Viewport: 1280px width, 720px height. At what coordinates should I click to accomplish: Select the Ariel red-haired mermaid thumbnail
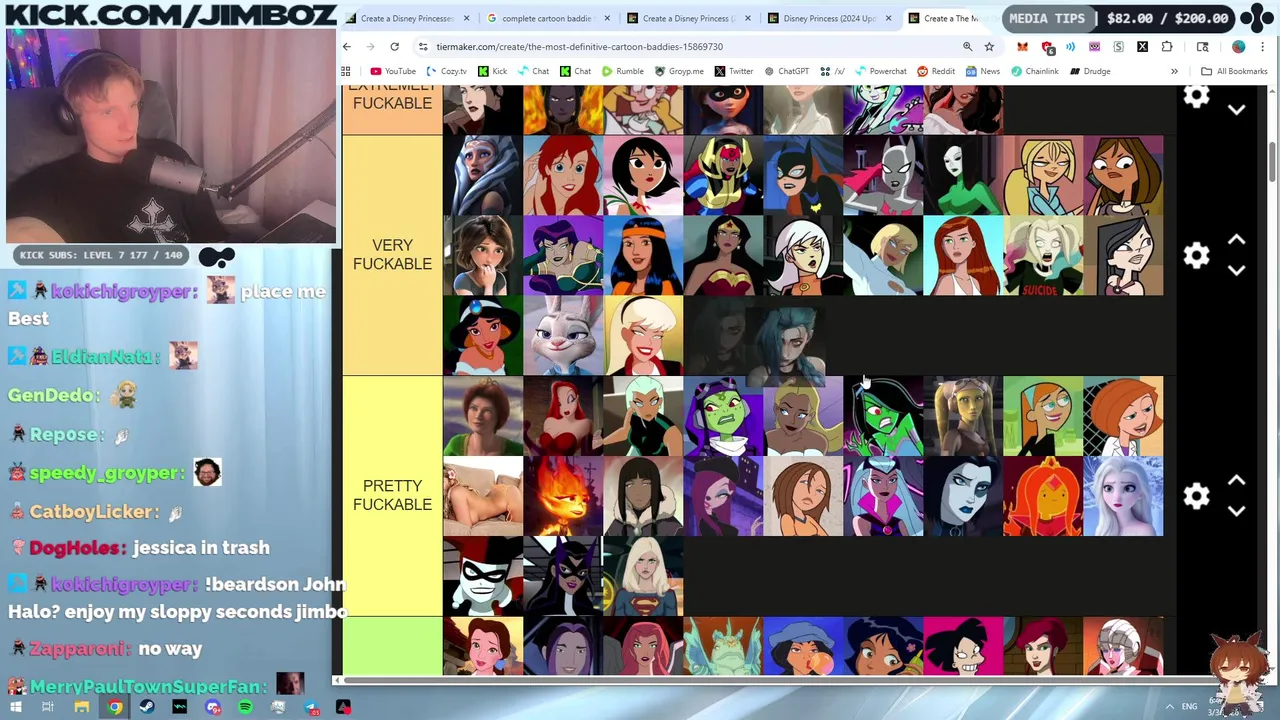tap(563, 176)
